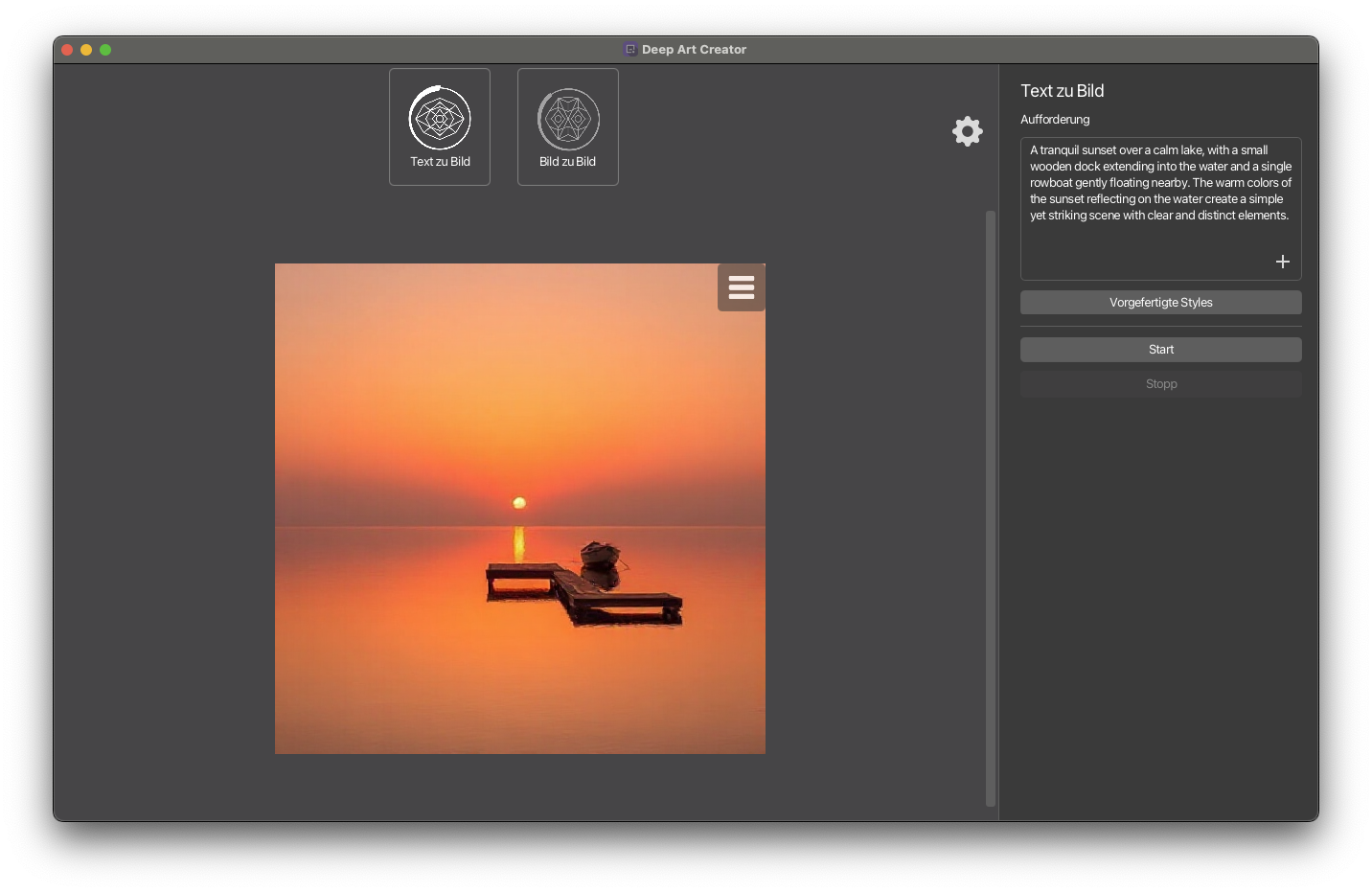
Task: Click the vertical scrollbar beside the canvas
Action: [x=991, y=508]
